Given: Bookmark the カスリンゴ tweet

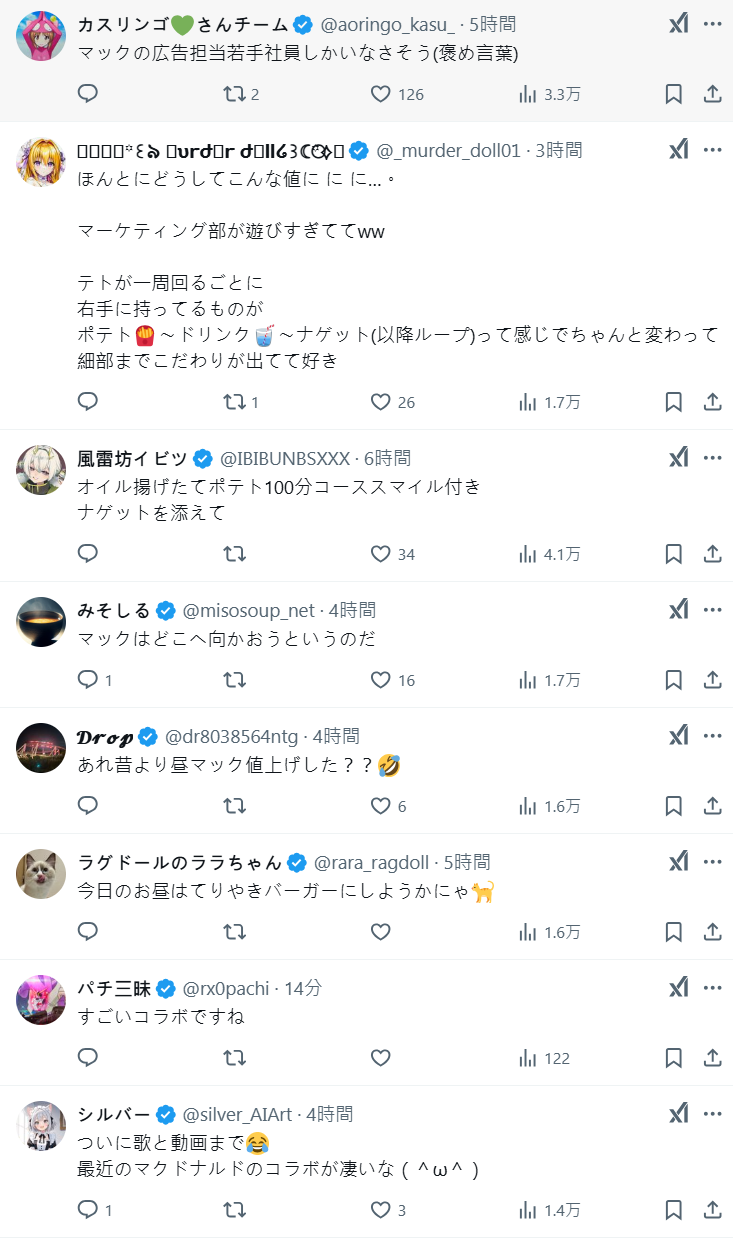Looking at the screenshot, I should (x=674, y=94).
